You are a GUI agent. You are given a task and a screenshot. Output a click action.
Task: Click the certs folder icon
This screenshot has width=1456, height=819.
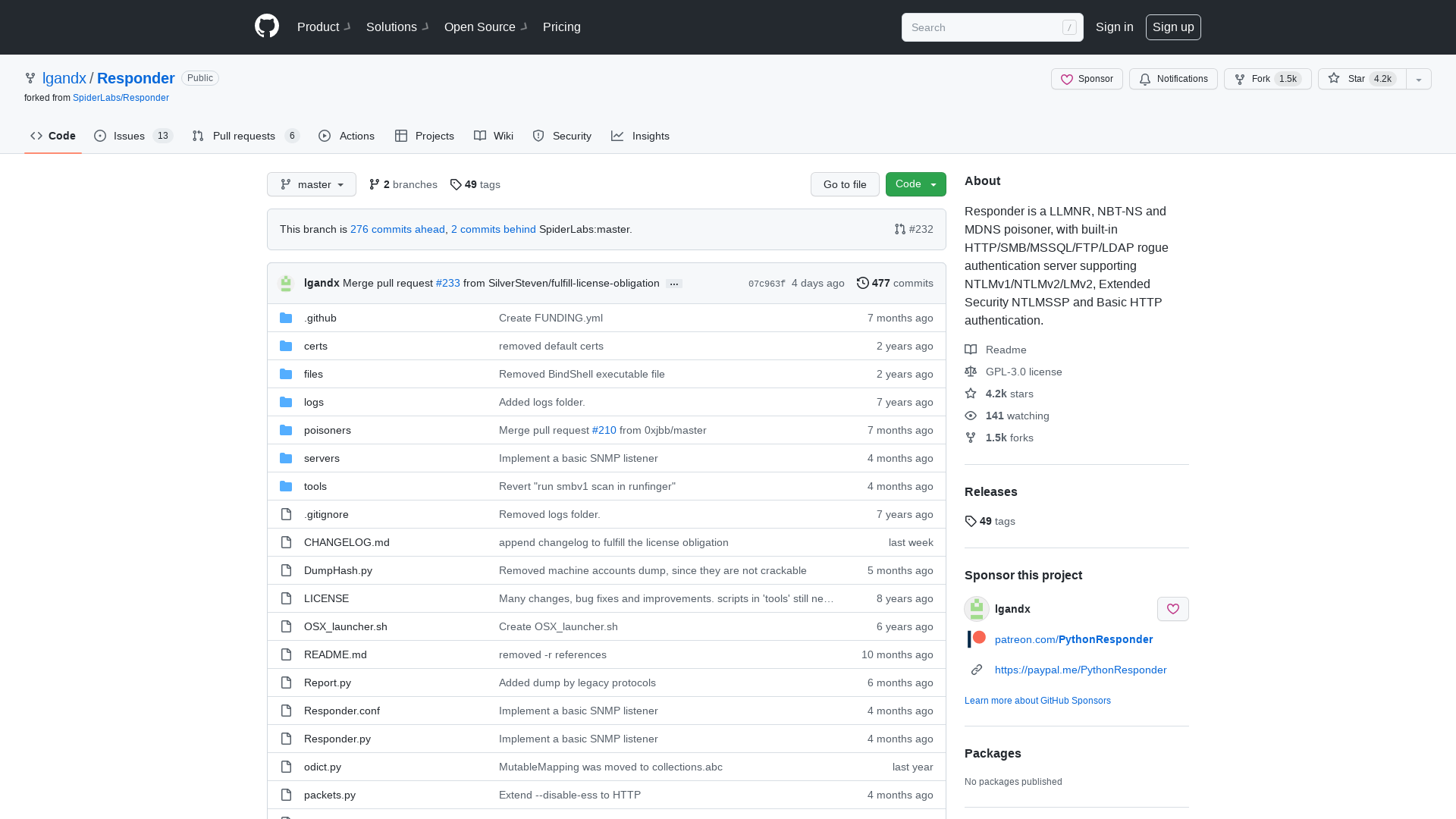286,346
